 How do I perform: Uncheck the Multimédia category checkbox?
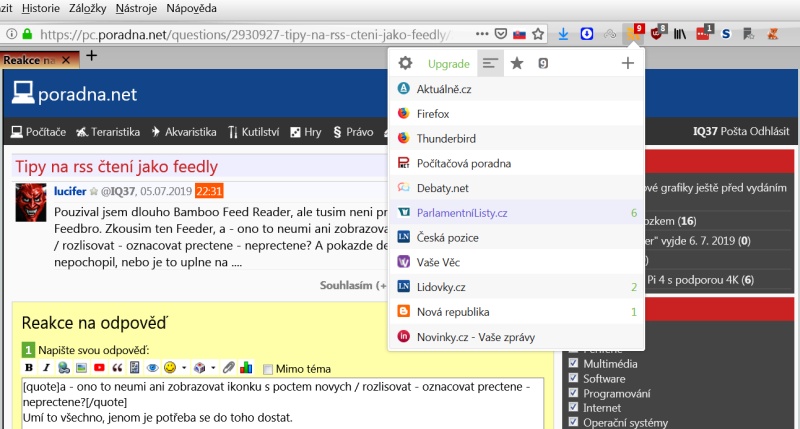click(x=573, y=363)
